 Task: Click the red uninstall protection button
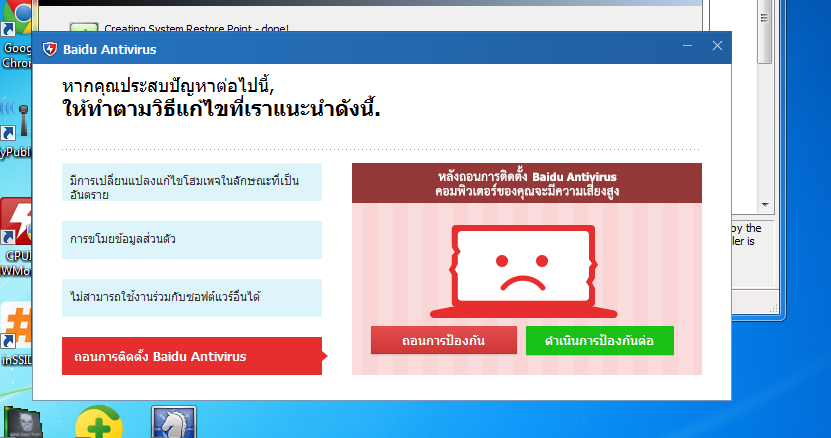pos(444,340)
